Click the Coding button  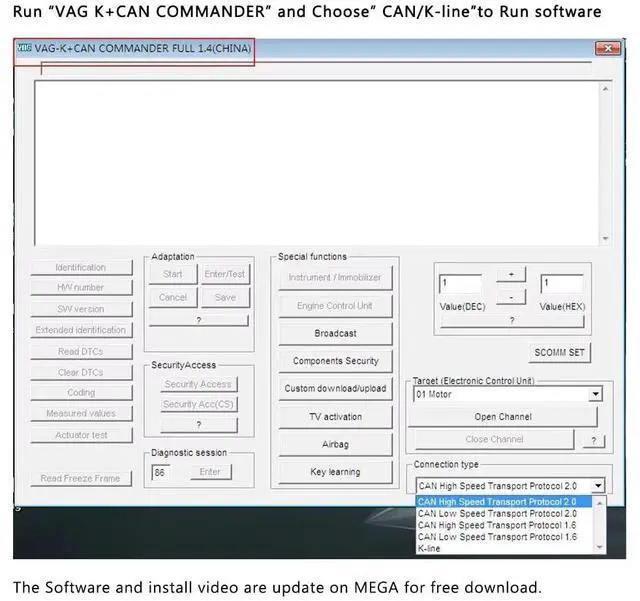point(81,392)
